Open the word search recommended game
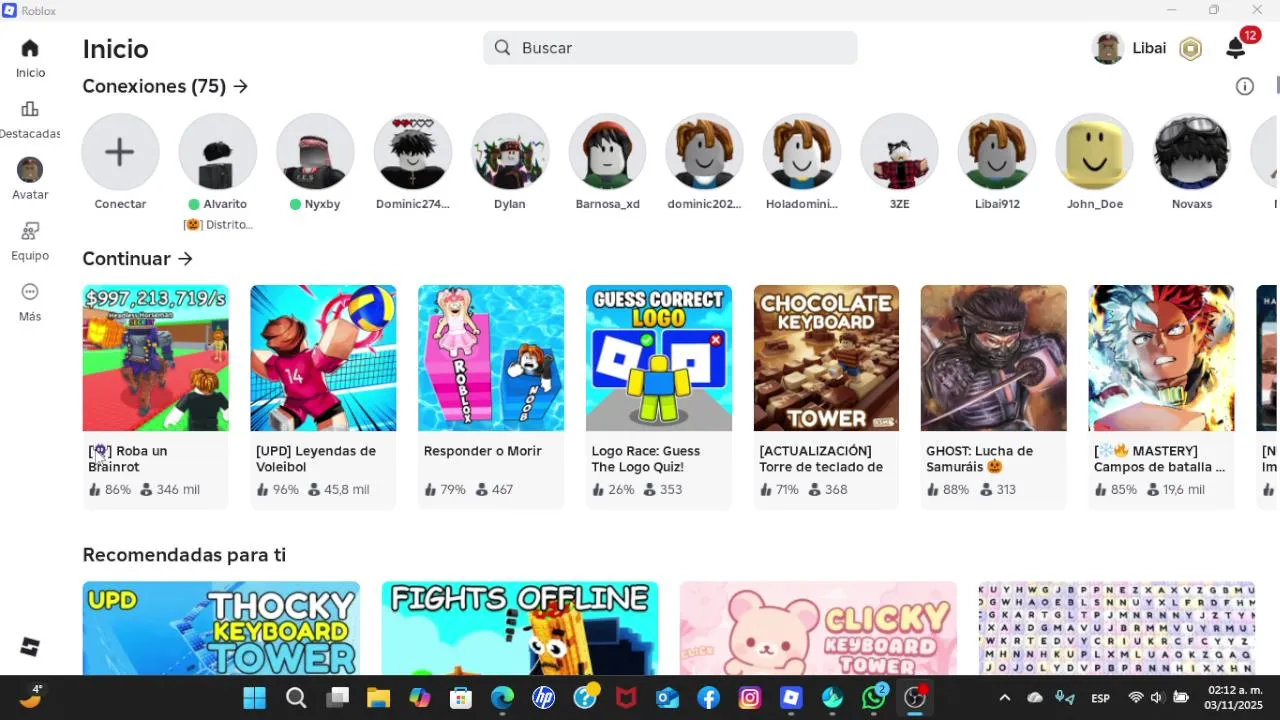Screen dimensions: 1280x720 1117,628
